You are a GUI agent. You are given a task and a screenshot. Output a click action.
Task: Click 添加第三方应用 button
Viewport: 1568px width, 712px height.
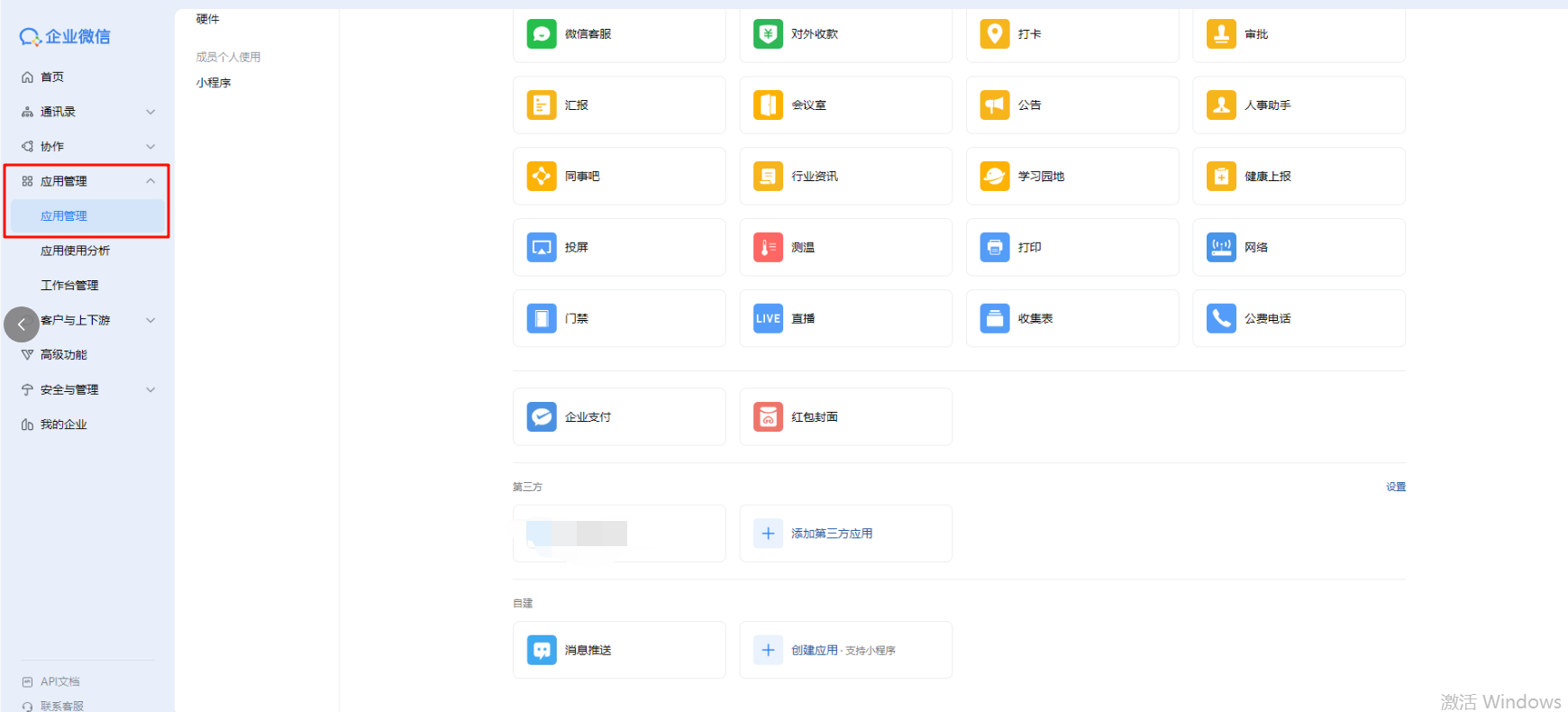click(831, 534)
